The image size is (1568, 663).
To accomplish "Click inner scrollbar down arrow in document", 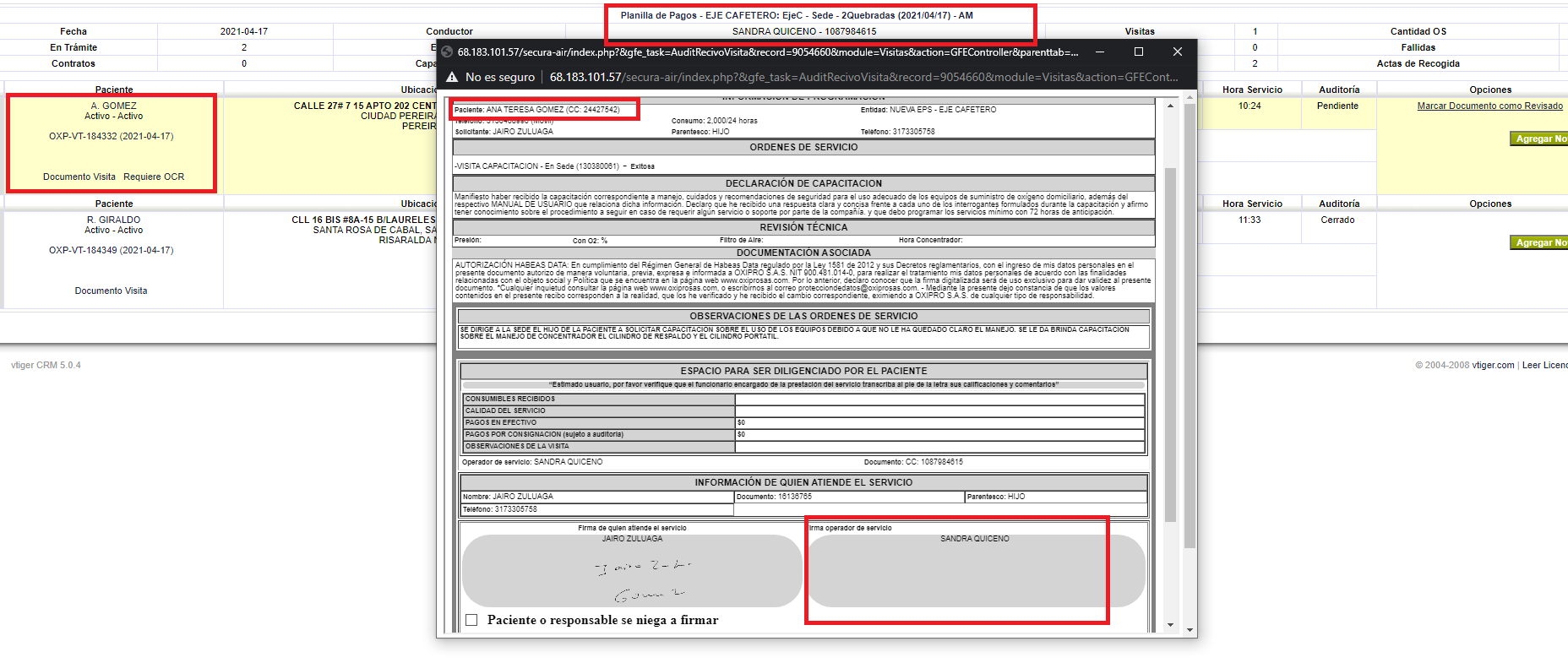I will coord(1170,625).
